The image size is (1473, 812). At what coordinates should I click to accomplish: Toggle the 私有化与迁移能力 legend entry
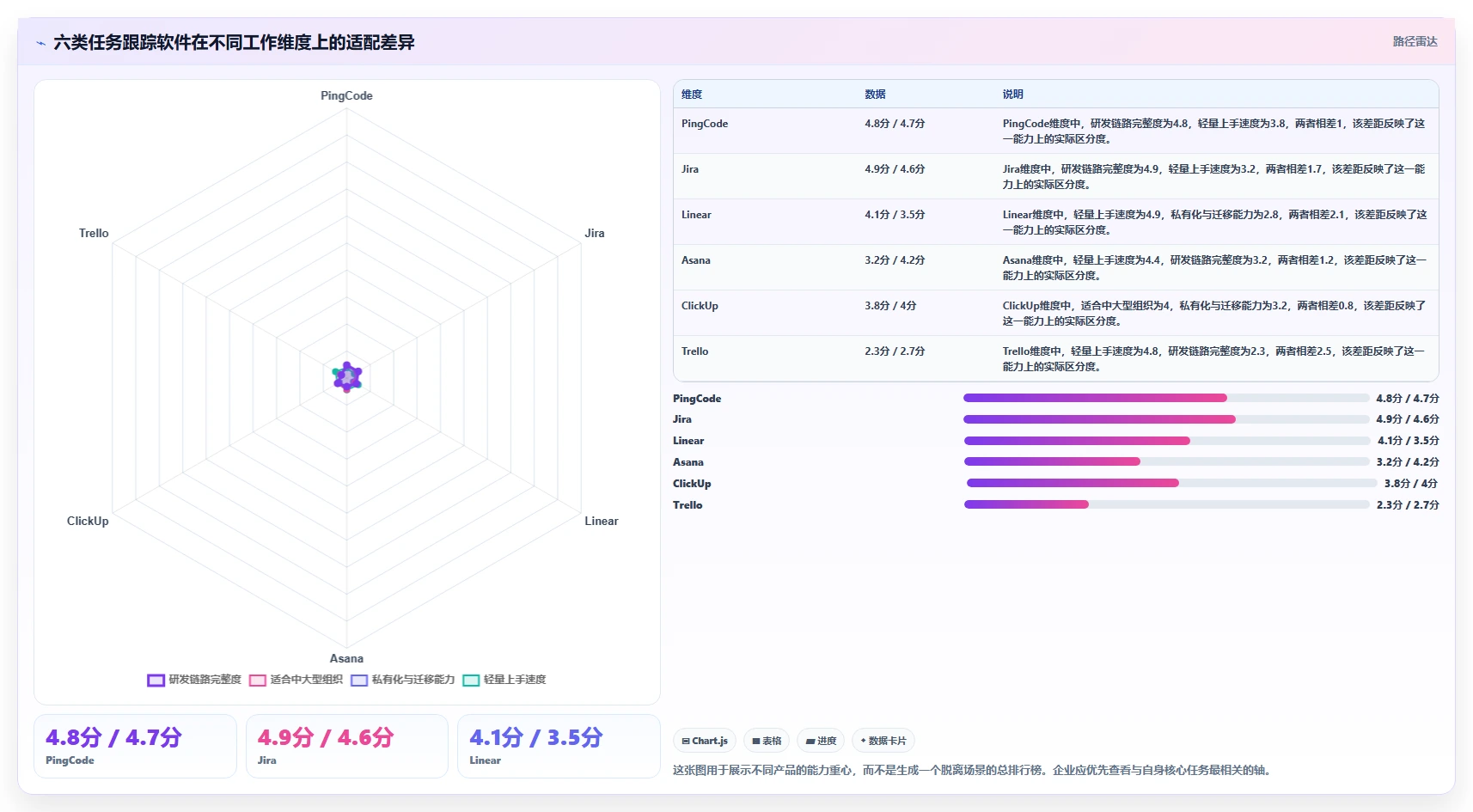click(x=402, y=680)
